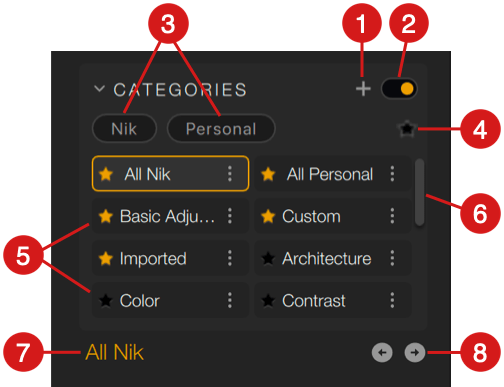Open All Personal three-dot menu
This screenshot has height=387, width=504.
click(x=392, y=174)
